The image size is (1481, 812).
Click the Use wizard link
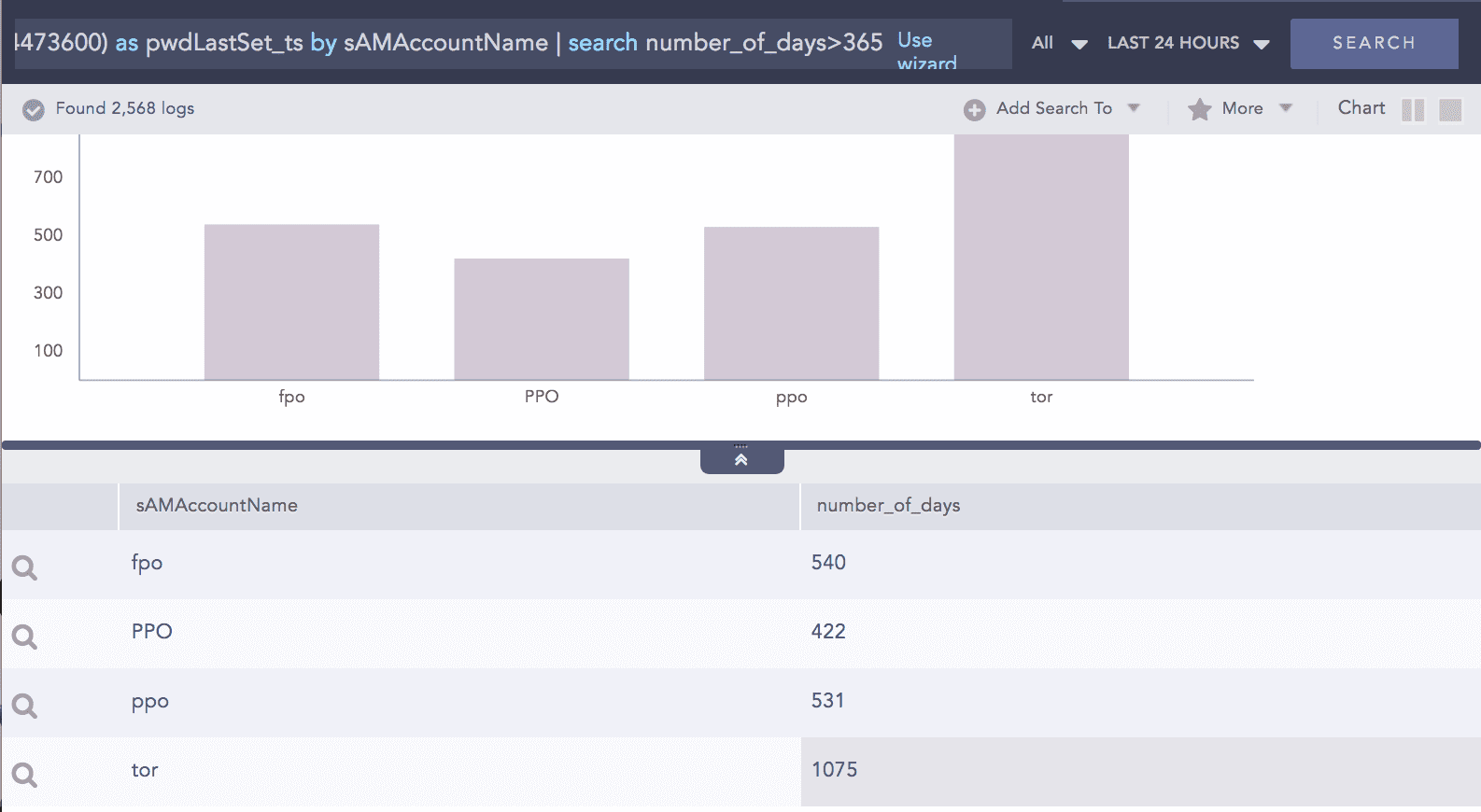[x=926, y=52]
